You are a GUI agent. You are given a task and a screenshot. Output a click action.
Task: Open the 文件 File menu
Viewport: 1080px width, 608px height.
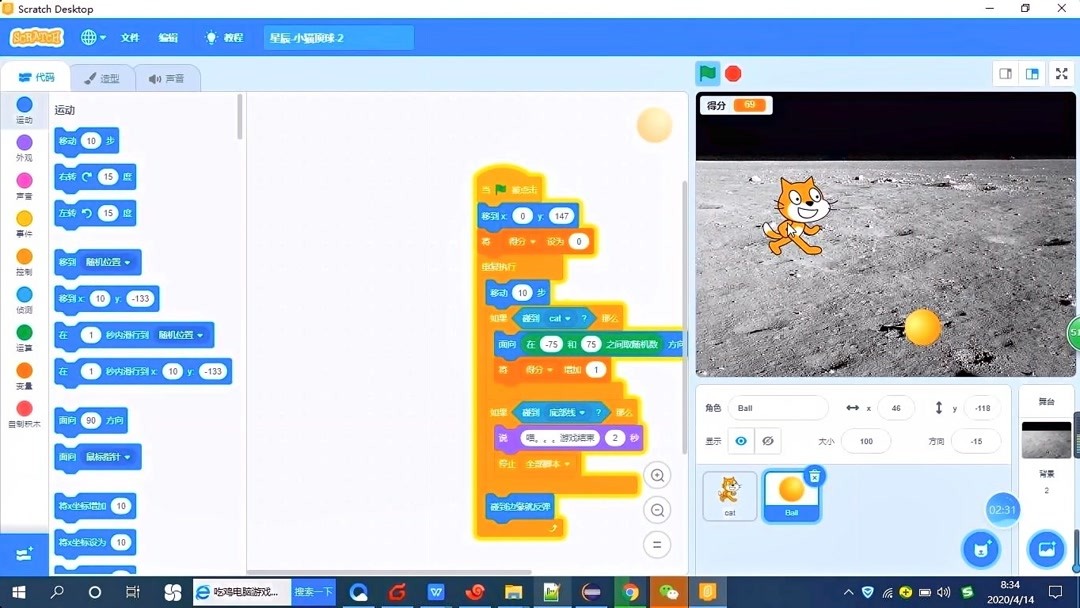coord(130,36)
